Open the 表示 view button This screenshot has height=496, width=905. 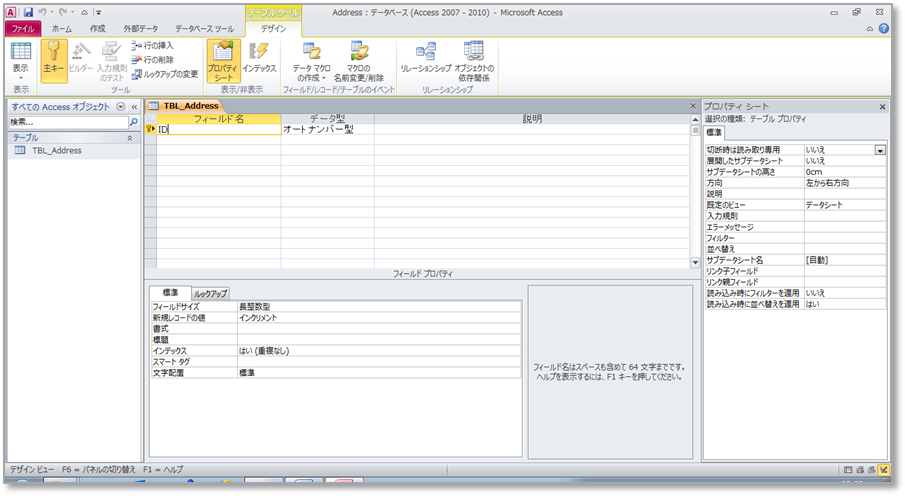pos(21,60)
